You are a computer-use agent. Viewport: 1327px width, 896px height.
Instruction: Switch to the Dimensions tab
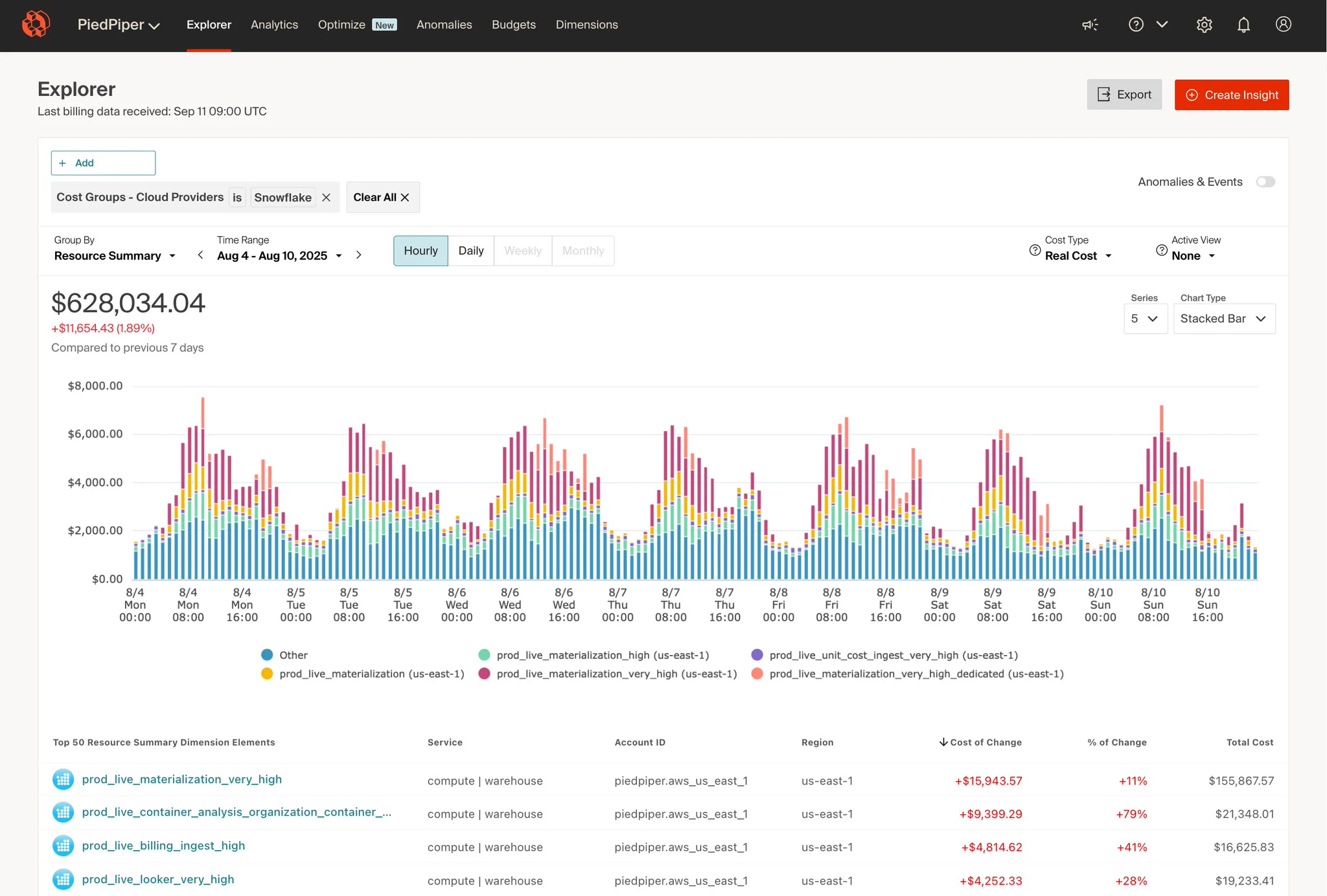click(586, 25)
